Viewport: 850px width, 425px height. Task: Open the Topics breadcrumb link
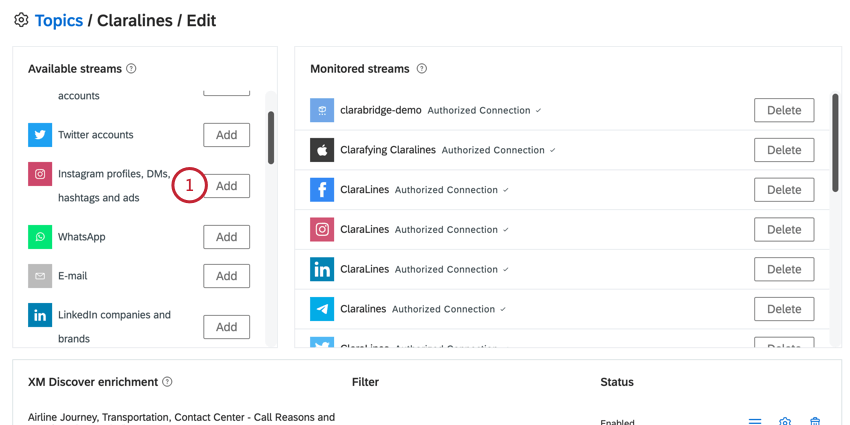coord(59,21)
